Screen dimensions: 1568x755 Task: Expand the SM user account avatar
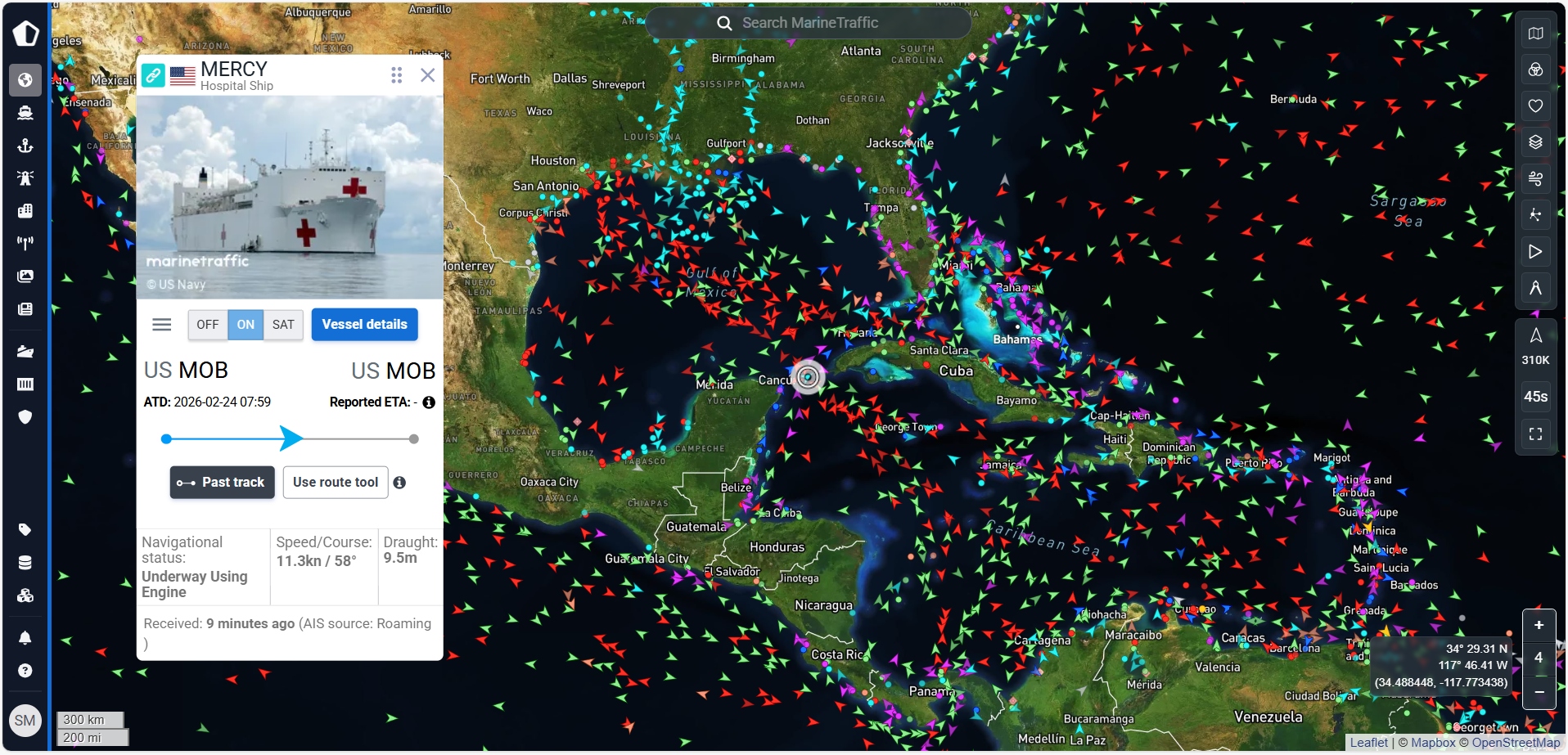click(25, 721)
